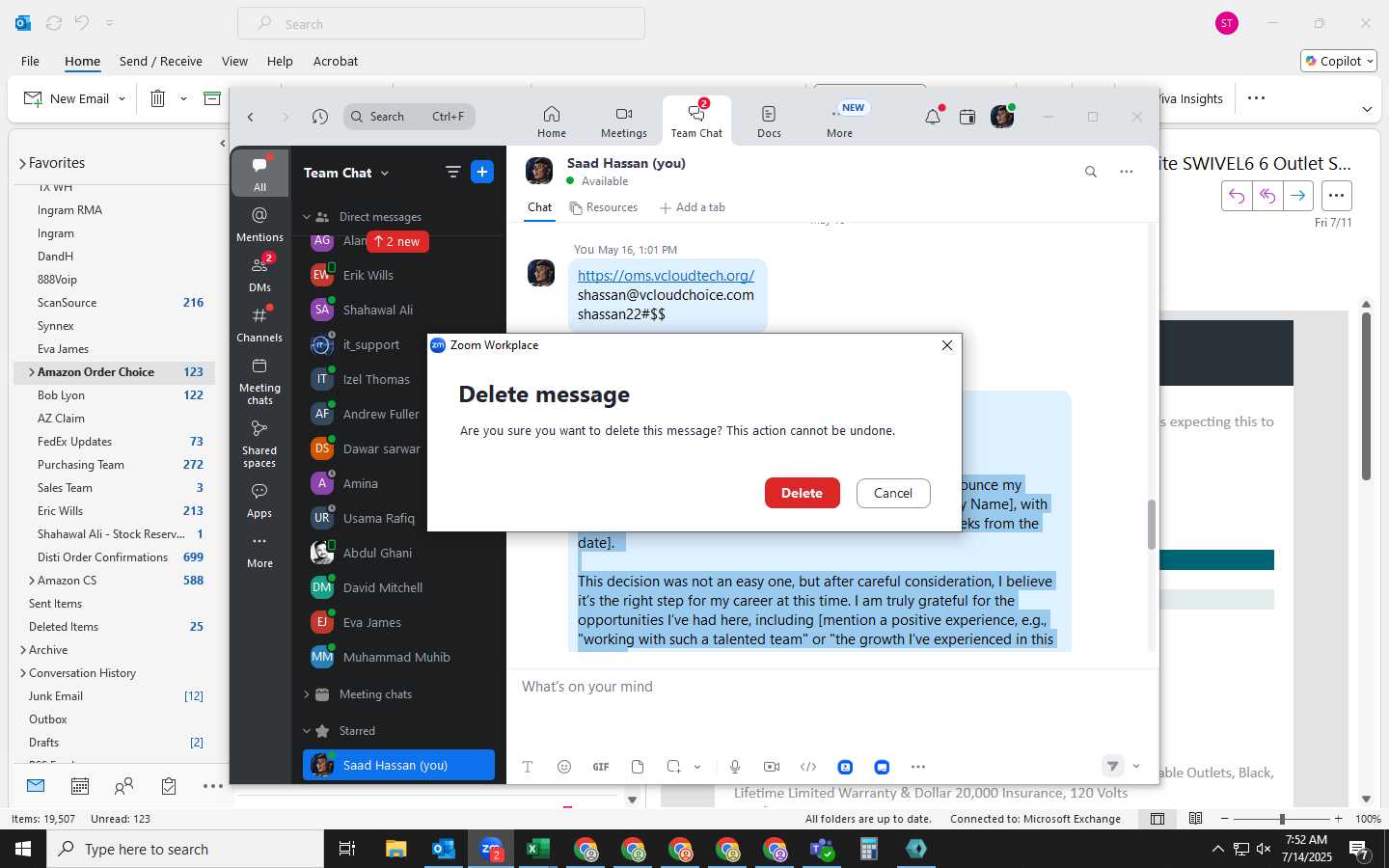Click Outlook's New Email button
The height and width of the screenshot is (868, 1389).
tap(67, 98)
